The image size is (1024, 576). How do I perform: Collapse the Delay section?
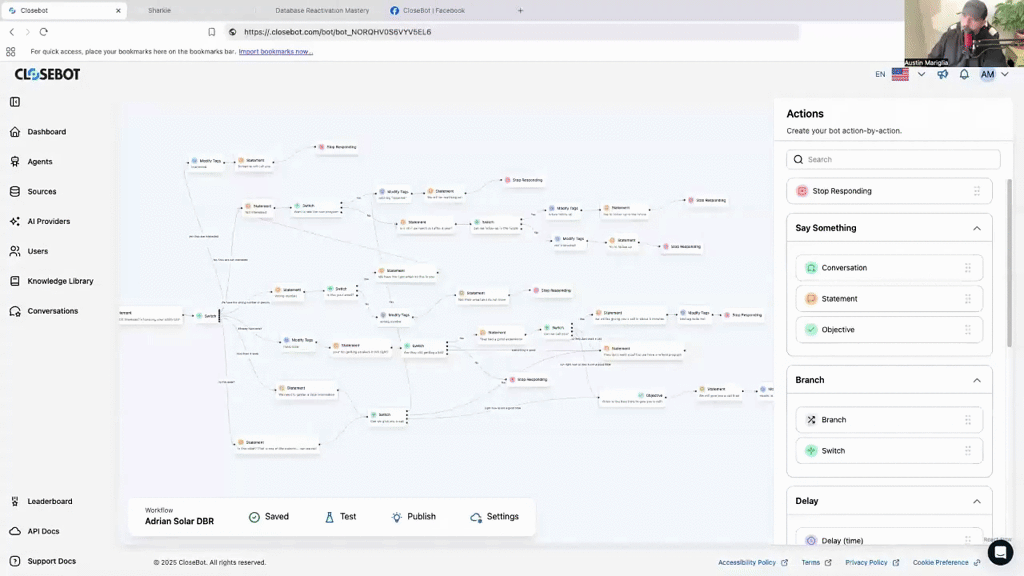point(976,502)
